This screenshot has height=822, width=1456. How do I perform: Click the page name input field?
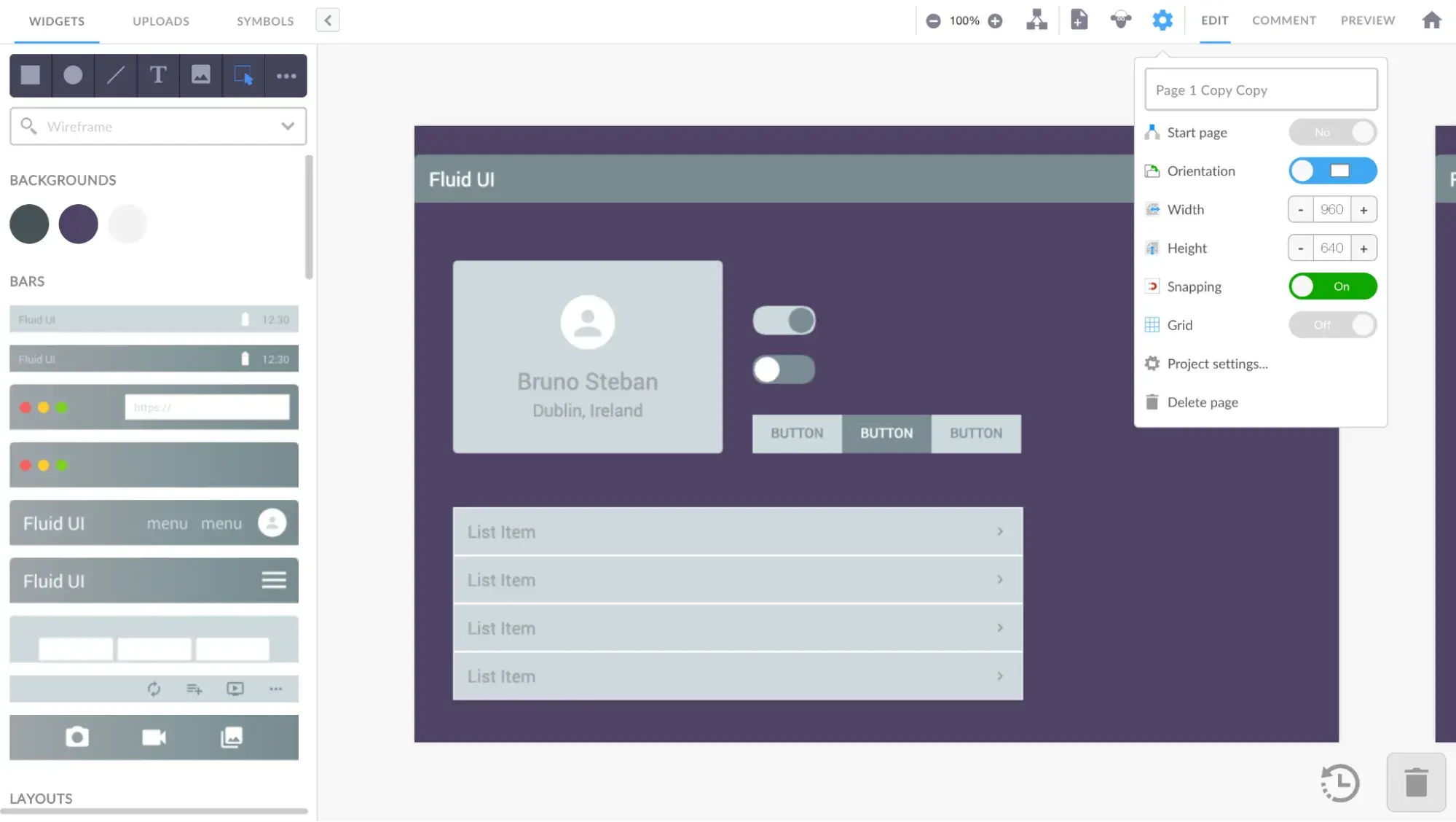click(1261, 89)
